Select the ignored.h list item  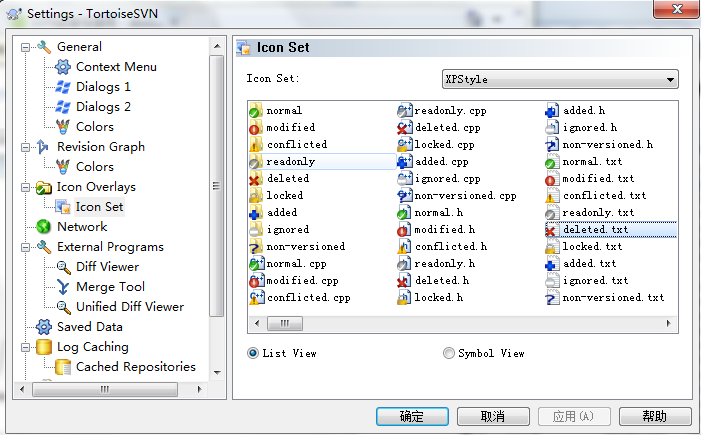(x=581, y=127)
